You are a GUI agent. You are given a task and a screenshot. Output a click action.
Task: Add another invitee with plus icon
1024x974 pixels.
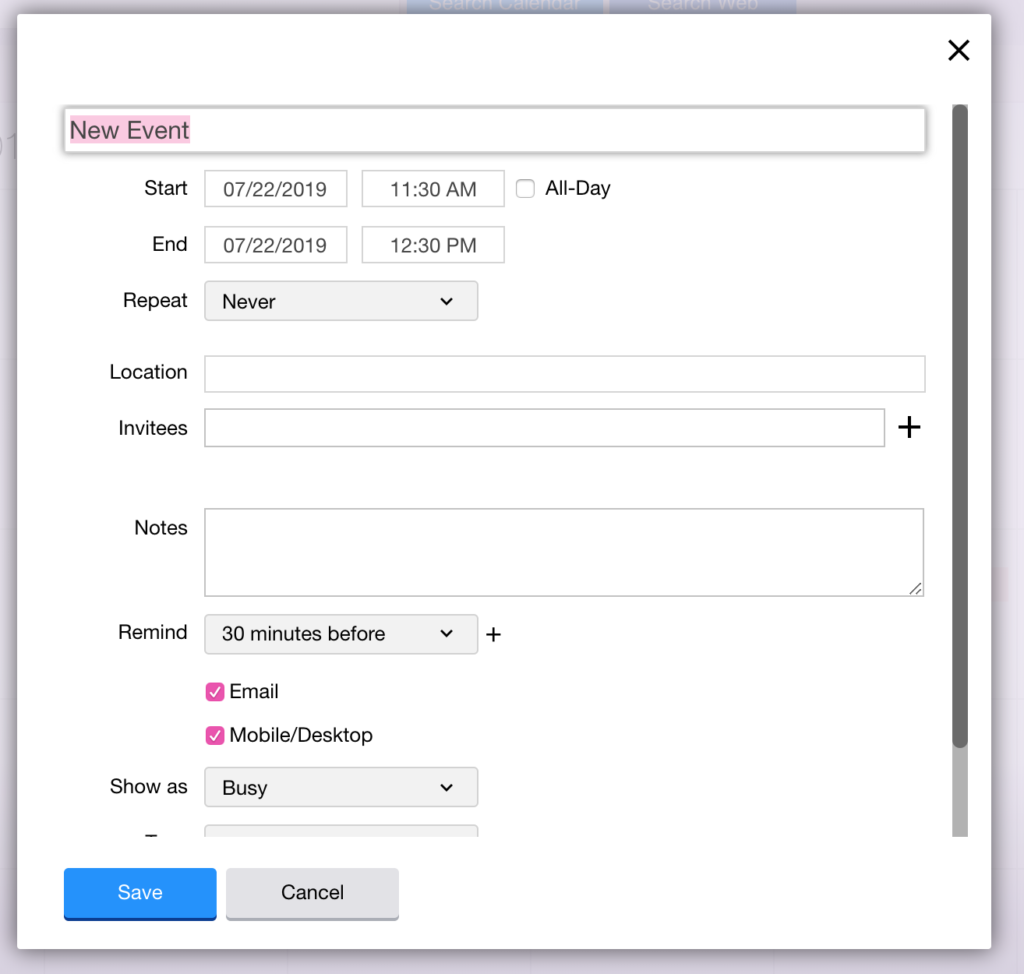pos(909,428)
